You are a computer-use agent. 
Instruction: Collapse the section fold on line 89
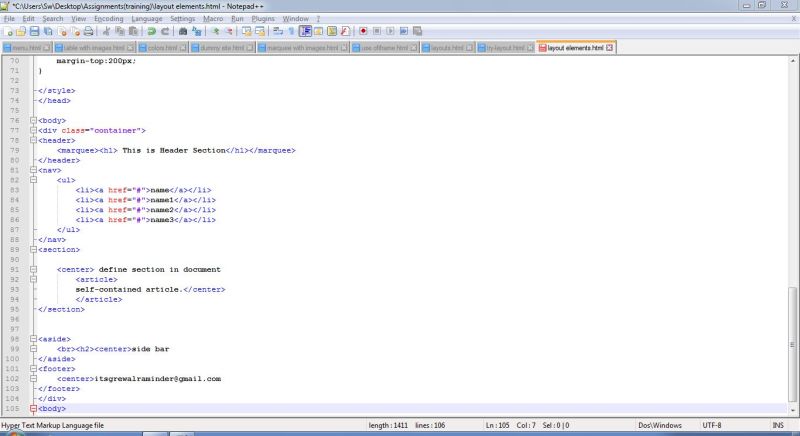click(x=33, y=250)
